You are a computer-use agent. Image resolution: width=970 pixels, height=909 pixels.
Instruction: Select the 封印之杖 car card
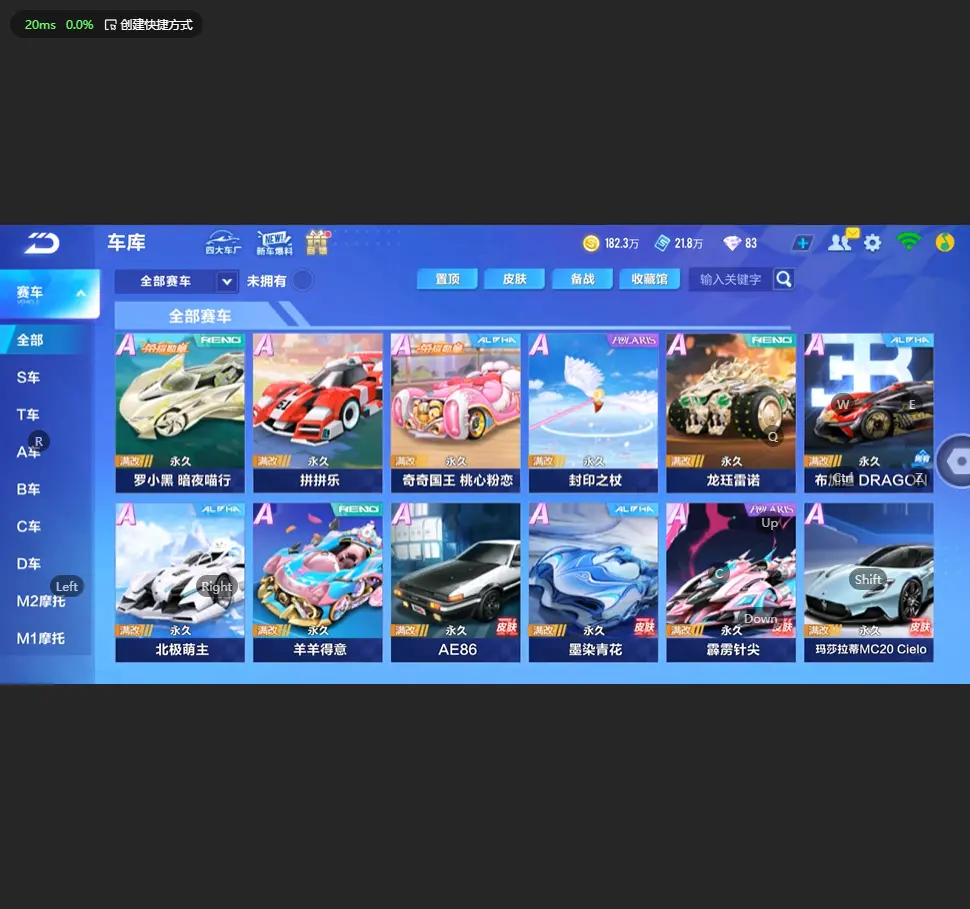point(593,413)
